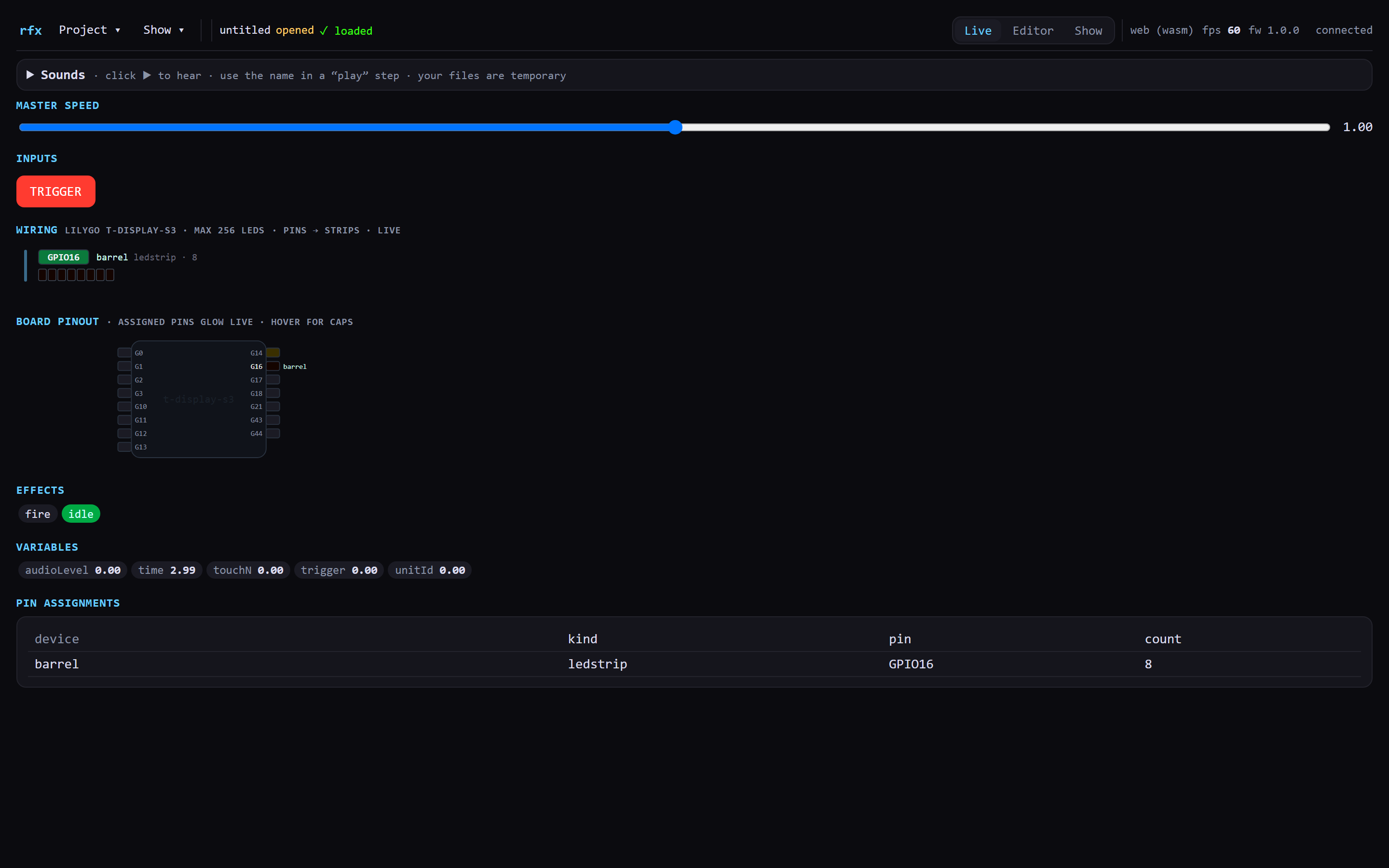Image resolution: width=1389 pixels, height=868 pixels.
Task: Click the audioLevel variable chip
Action: click(73, 570)
